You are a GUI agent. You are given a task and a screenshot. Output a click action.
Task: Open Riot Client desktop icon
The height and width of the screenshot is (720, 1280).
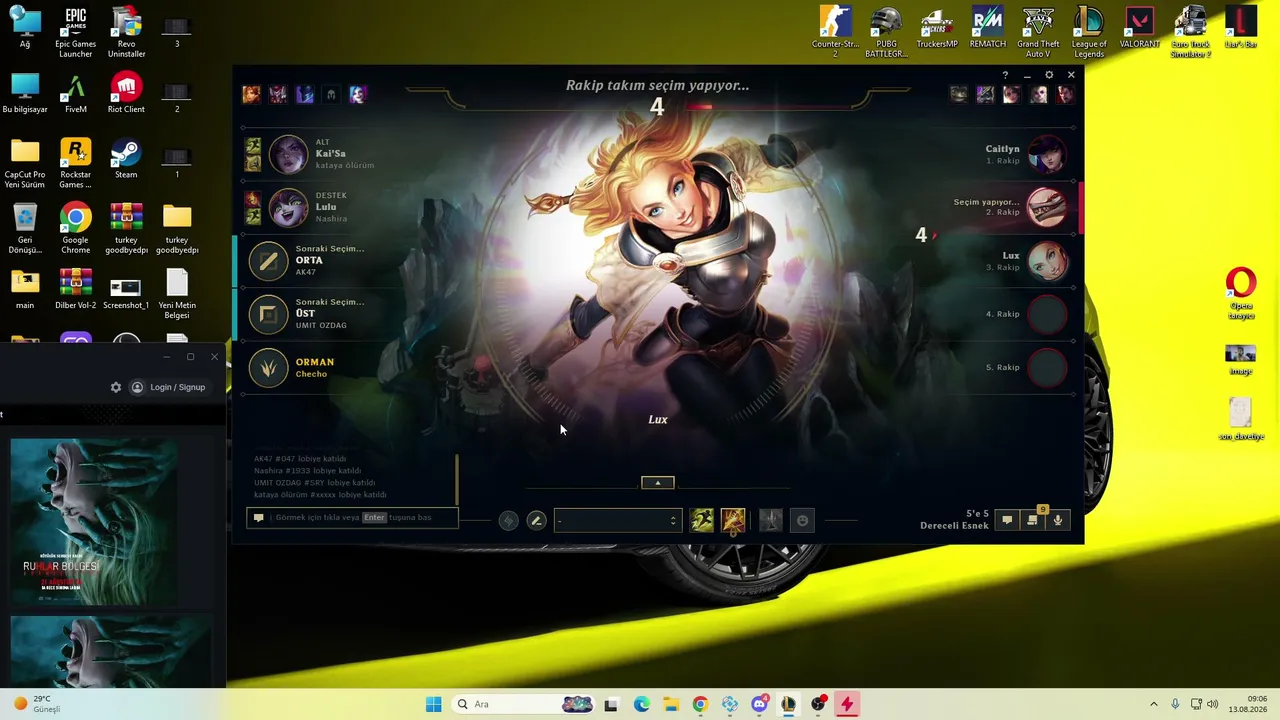click(126, 93)
